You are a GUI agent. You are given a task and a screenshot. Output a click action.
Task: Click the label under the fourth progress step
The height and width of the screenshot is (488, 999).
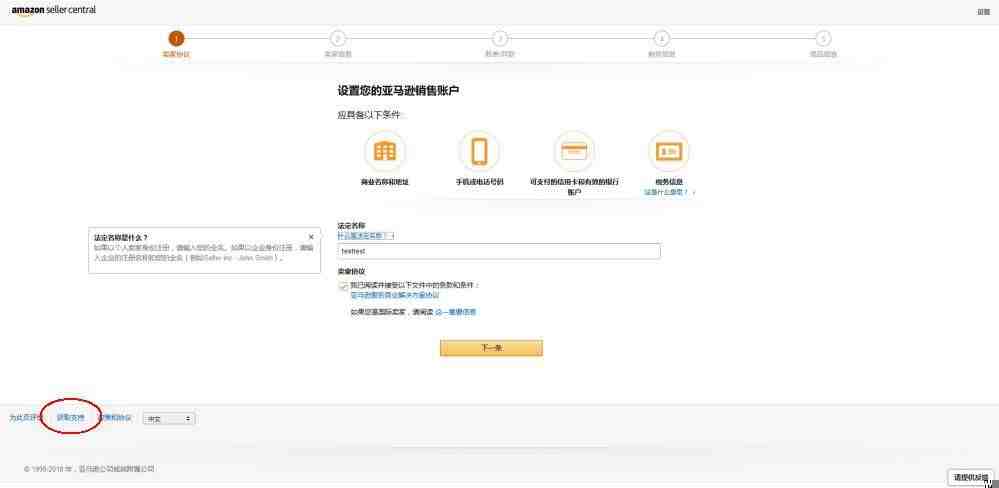click(x=661, y=54)
